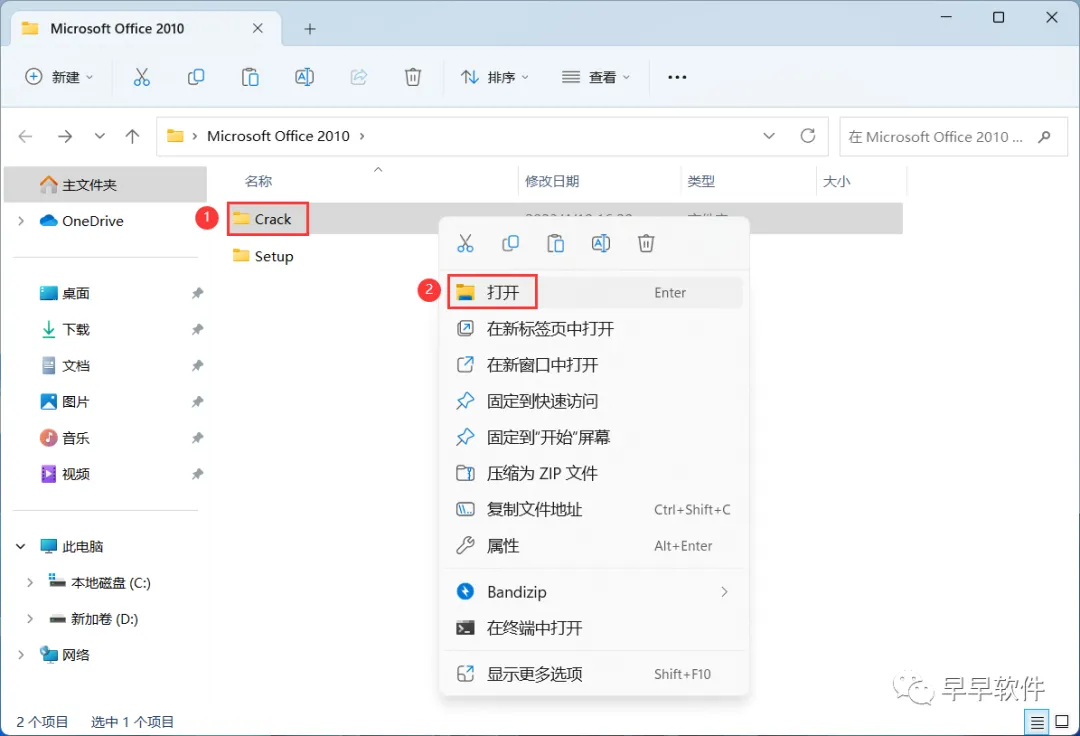Collapse the 此电脑 tree node
The width and height of the screenshot is (1080, 736).
[x=21, y=547]
